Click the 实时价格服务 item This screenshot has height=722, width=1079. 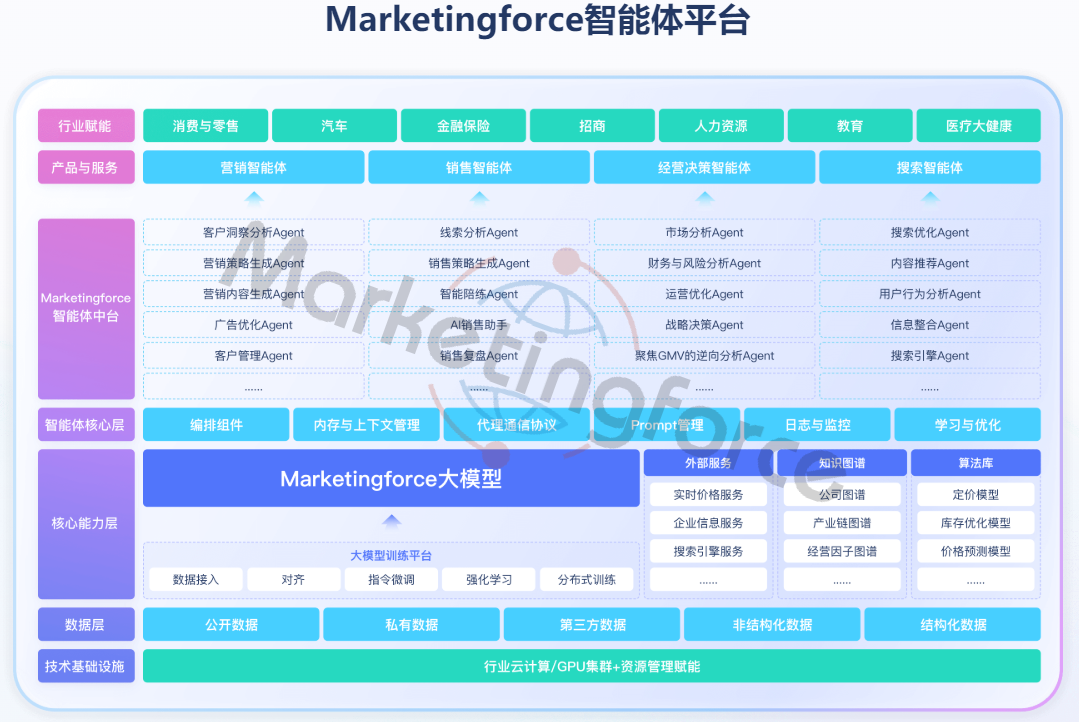pos(708,495)
